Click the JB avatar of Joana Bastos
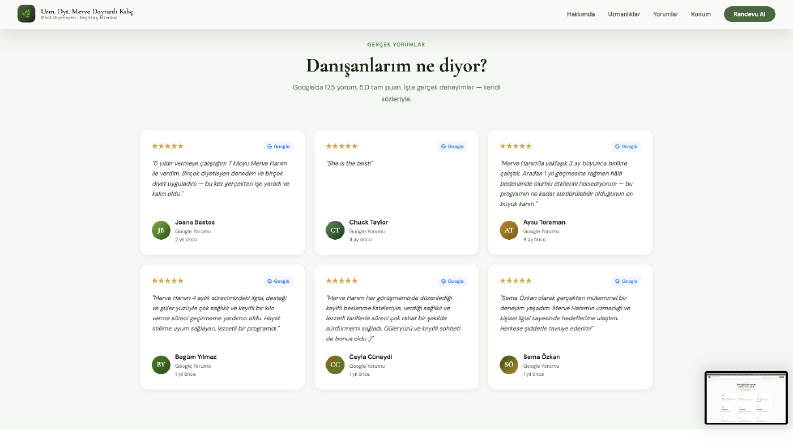 pos(161,230)
